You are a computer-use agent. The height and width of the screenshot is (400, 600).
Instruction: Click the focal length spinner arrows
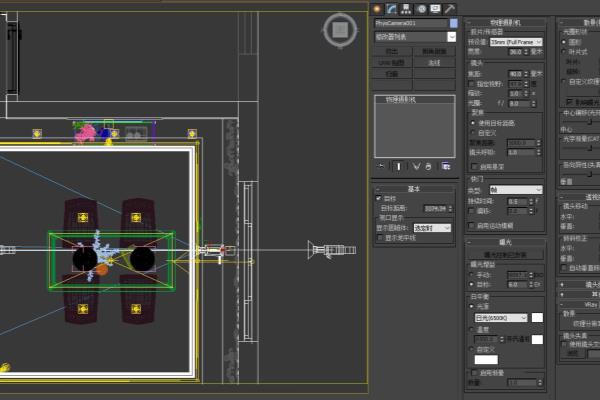[x=527, y=73]
